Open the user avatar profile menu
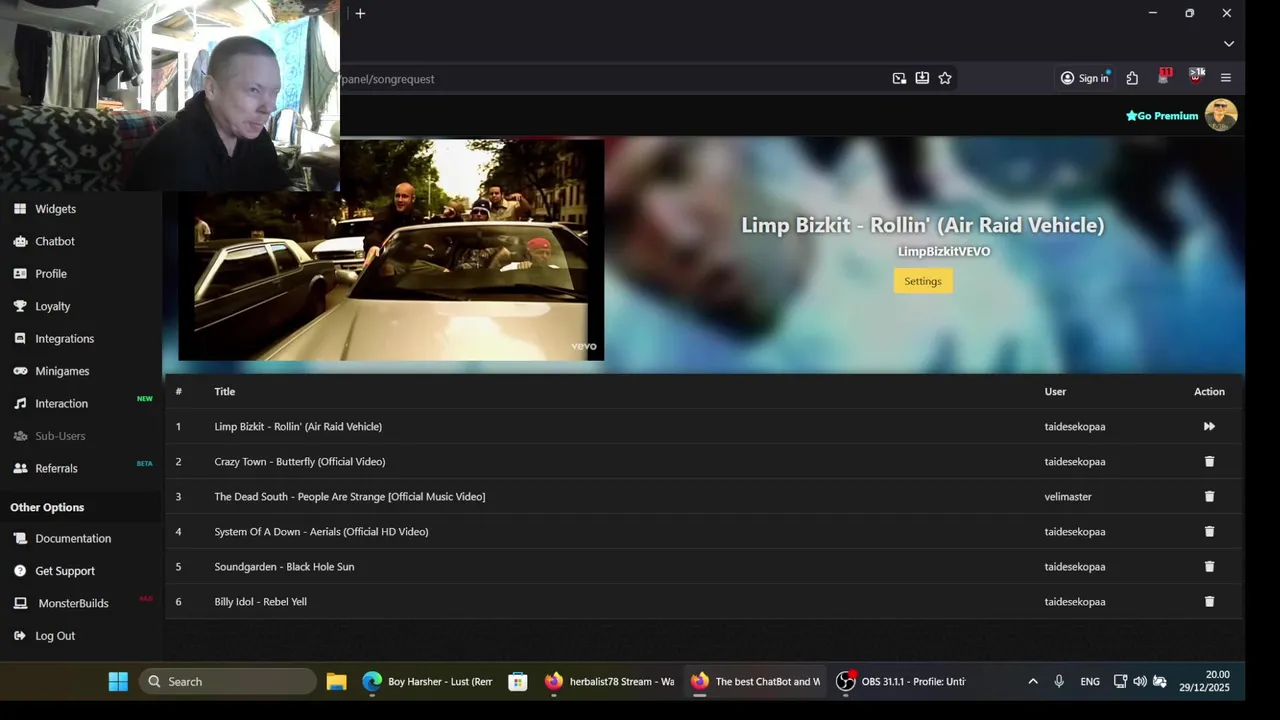Viewport: 1280px width, 720px height. (x=1221, y=115)
